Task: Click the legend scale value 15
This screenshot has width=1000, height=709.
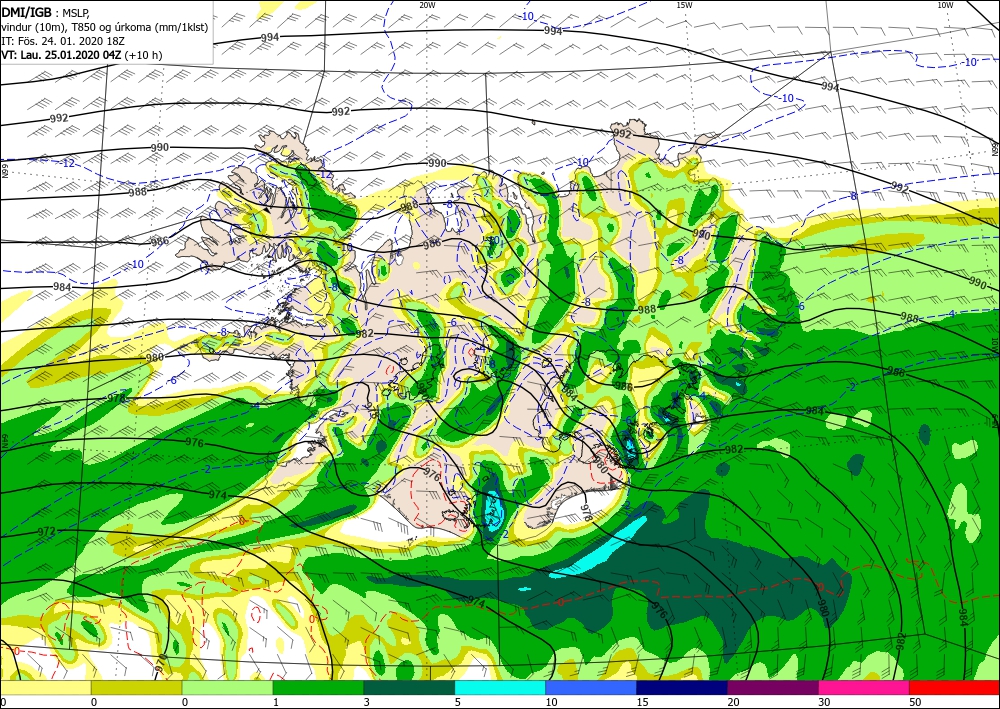Action: pyautogui.click(x=642, y=702)
